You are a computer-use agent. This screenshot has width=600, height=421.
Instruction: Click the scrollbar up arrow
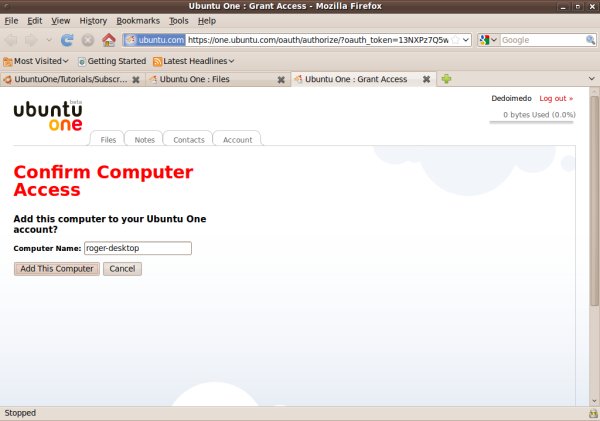(x=594, y=91)
